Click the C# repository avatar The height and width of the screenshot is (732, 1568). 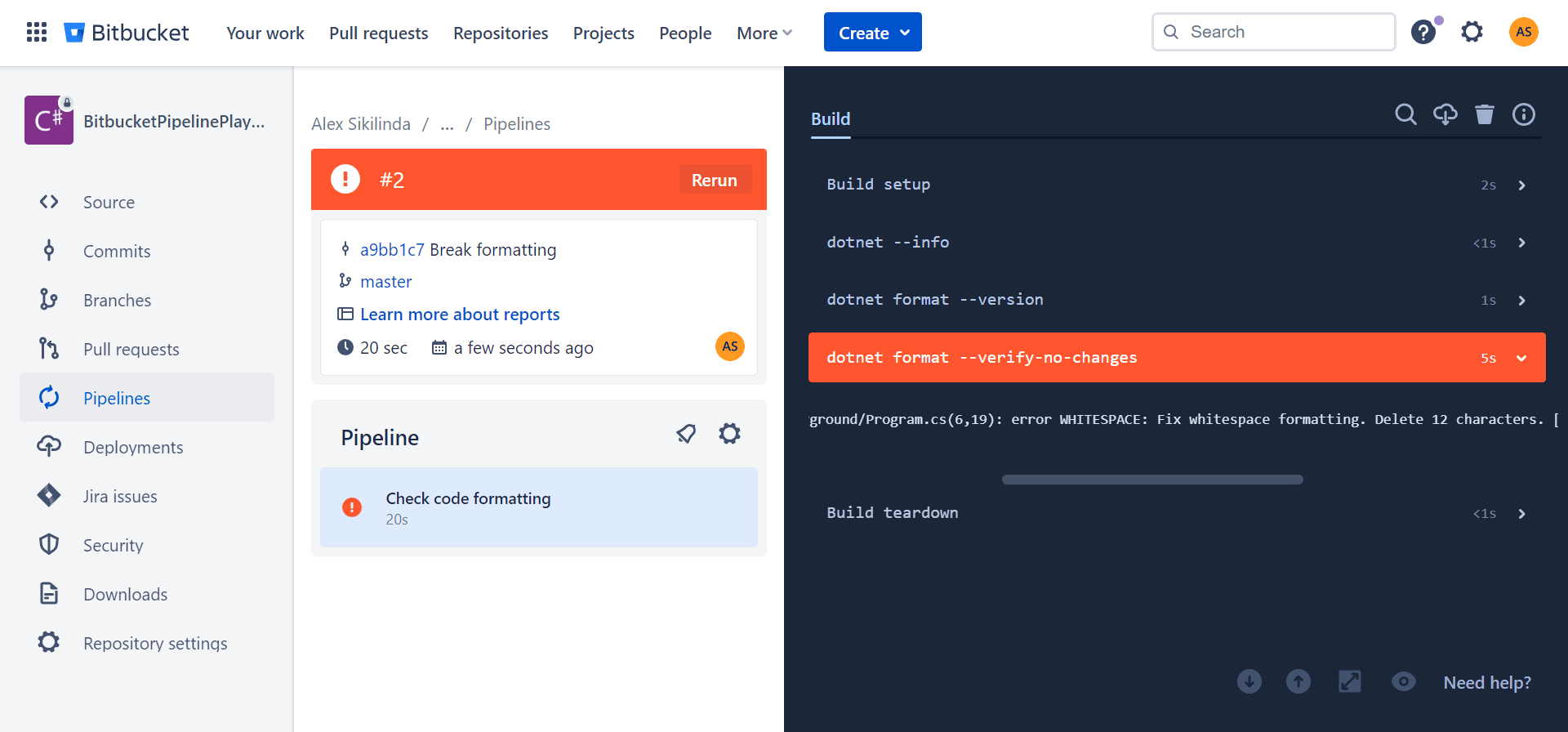pyautogui.click(x=49, y=120)
